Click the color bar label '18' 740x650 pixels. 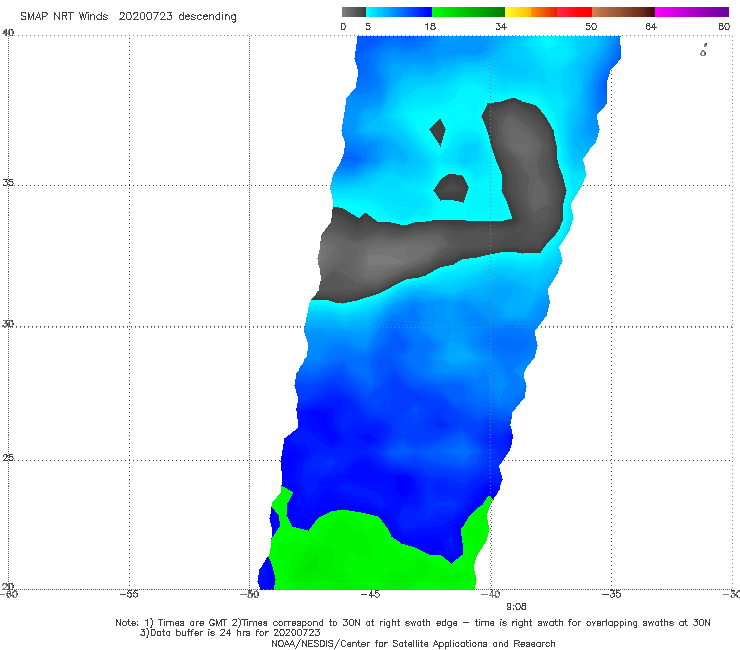[x=430, y=26]
